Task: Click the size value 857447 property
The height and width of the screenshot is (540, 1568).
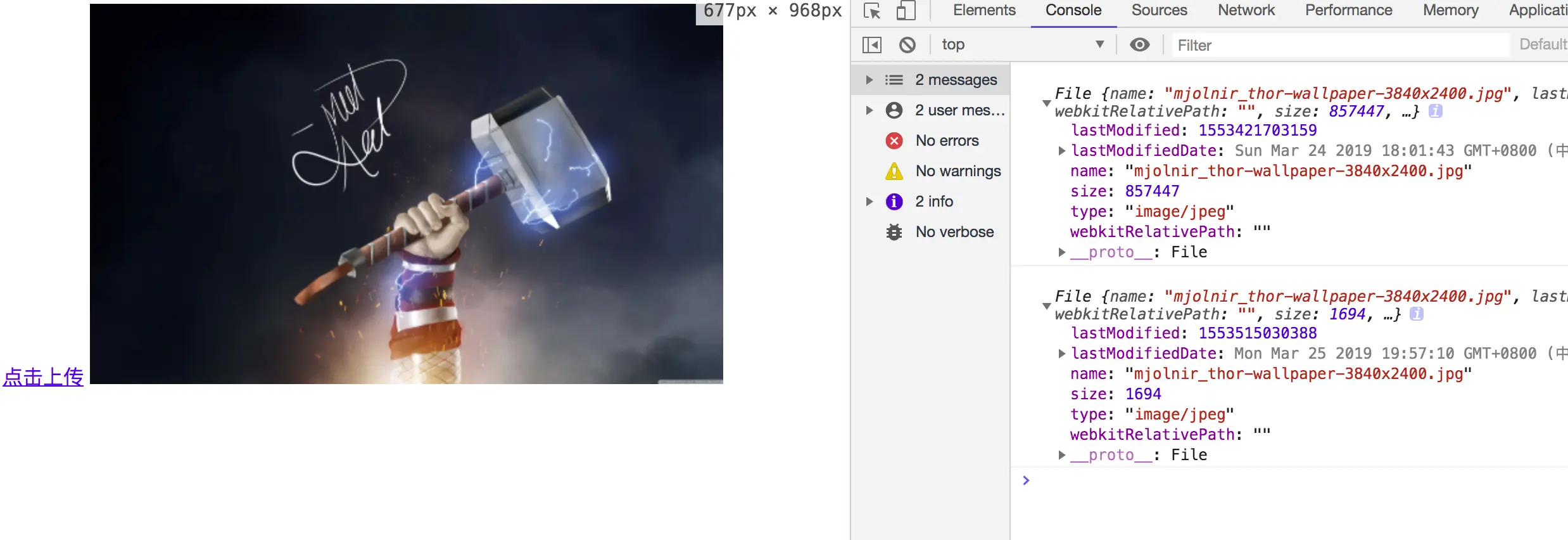Action: coord(1152,191)
